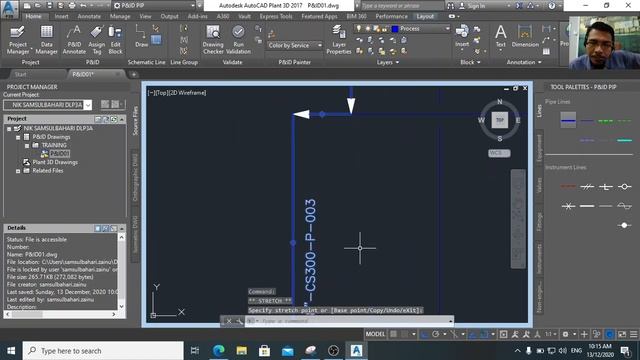
Task: Collapse the P&ID Drawings tree node
Action: click(18, 137)
